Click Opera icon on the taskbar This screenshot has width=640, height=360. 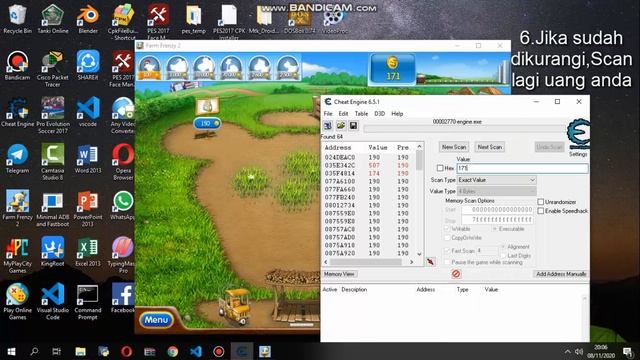pos(127,351)
